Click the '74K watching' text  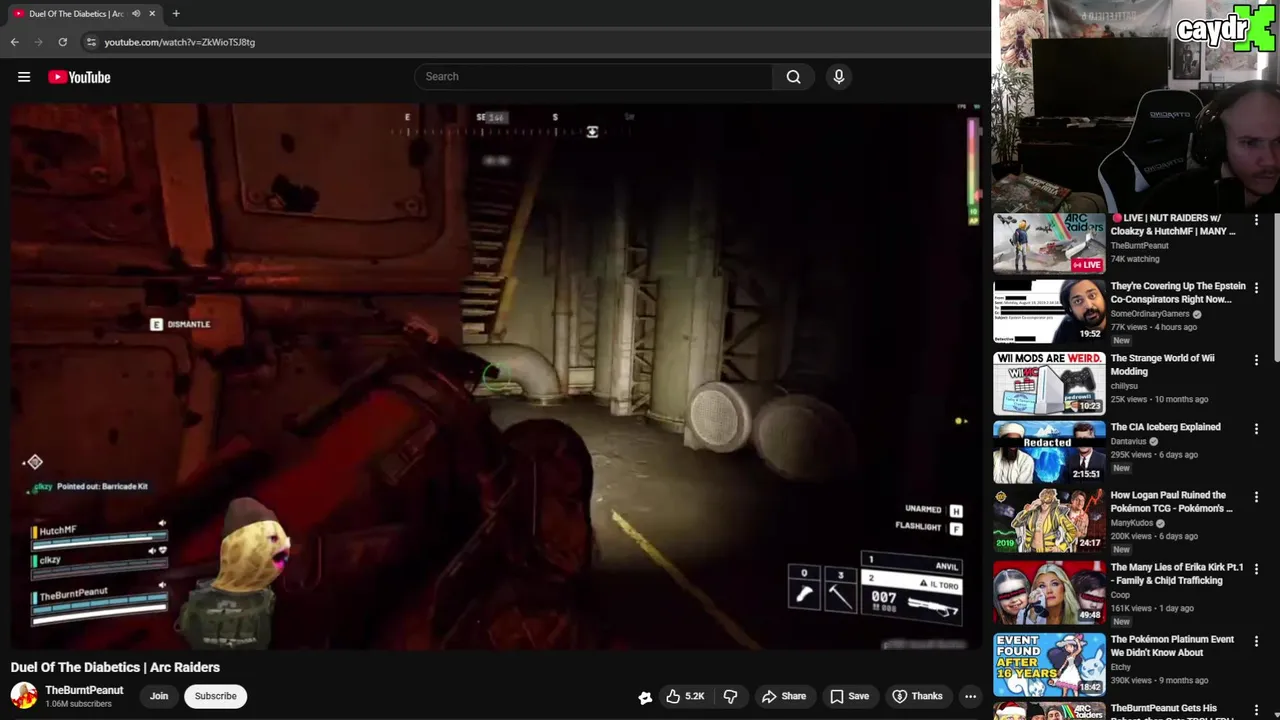(1135, 259)
